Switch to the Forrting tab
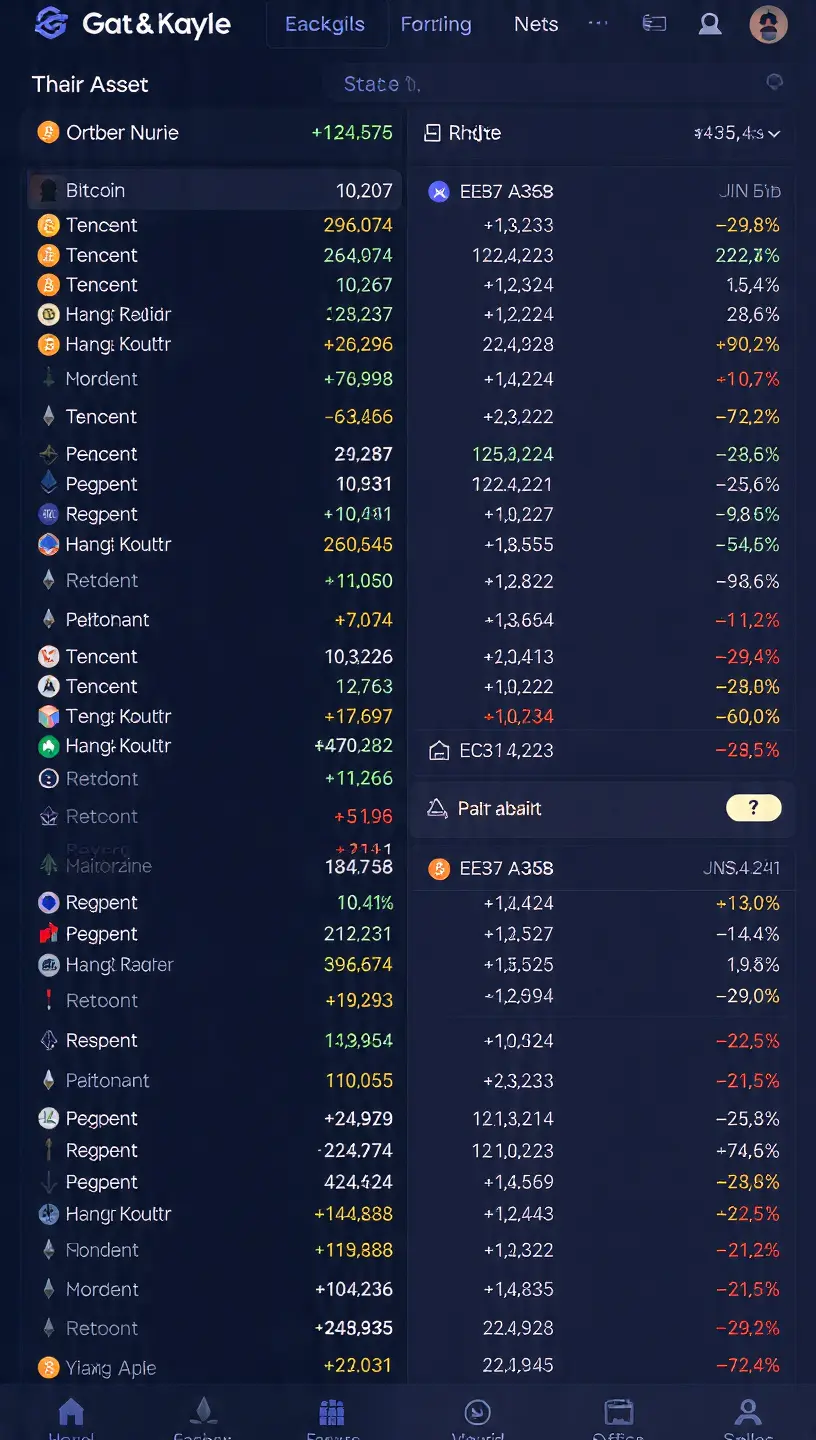The width and height of the screenshot is (816, 1440). click(x=436, y=24)
